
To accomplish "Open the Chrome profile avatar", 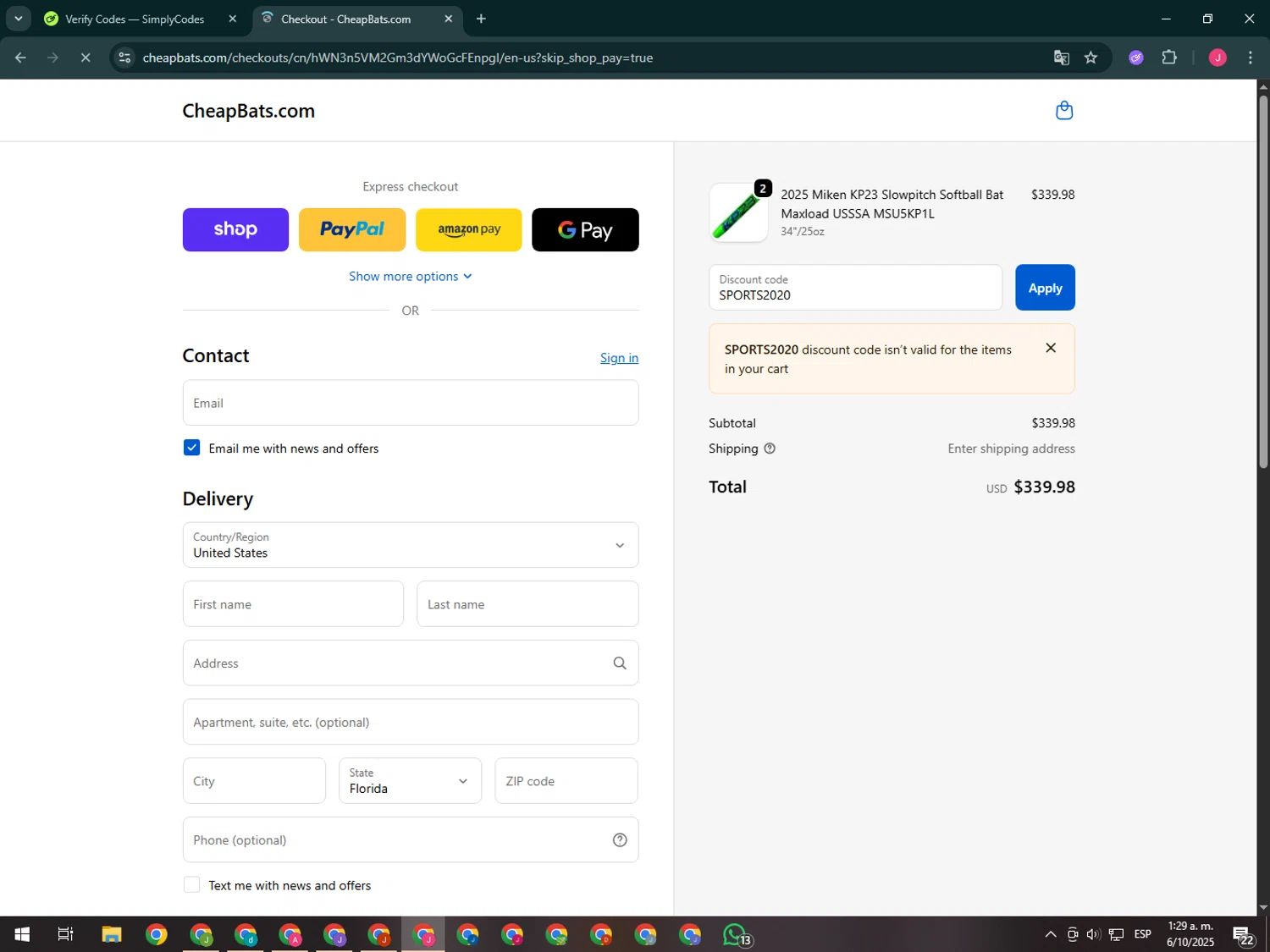I will 1218,58.
